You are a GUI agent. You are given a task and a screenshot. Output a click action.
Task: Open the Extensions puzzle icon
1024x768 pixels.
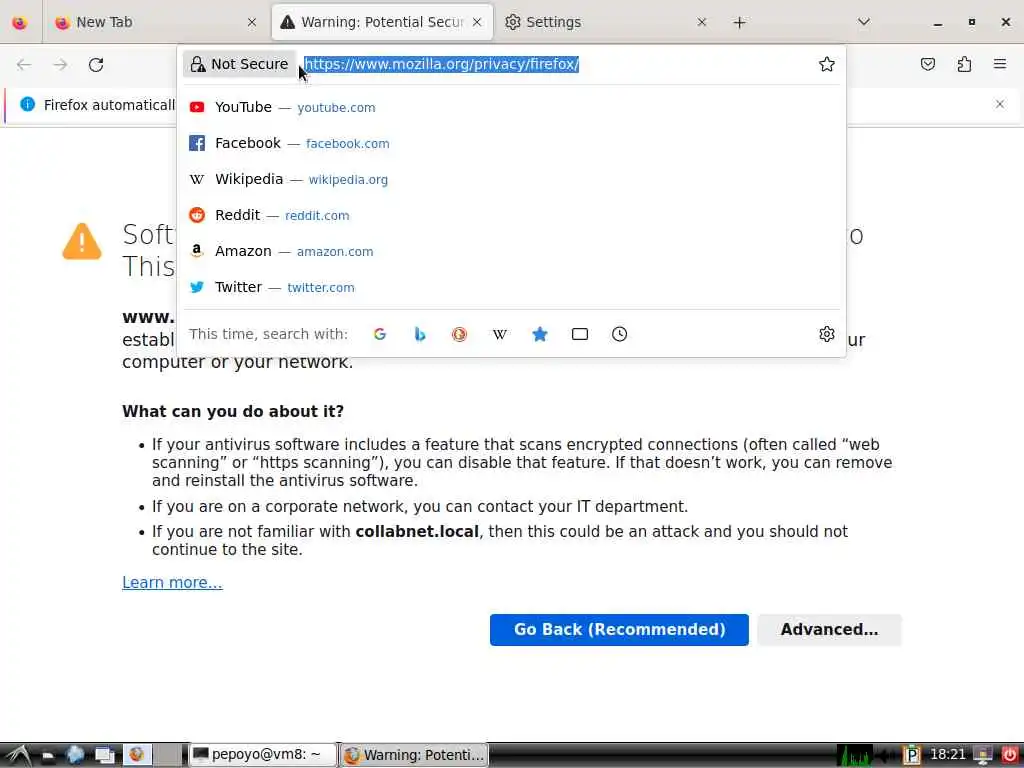pos(964,64)
